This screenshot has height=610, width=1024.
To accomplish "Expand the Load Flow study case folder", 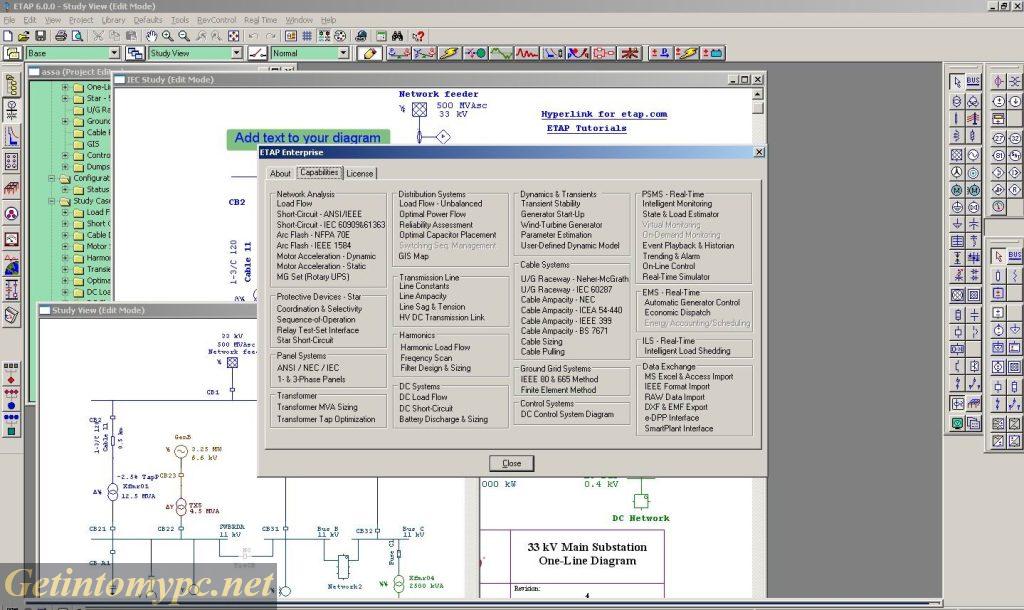I will (x=66, y=212).
